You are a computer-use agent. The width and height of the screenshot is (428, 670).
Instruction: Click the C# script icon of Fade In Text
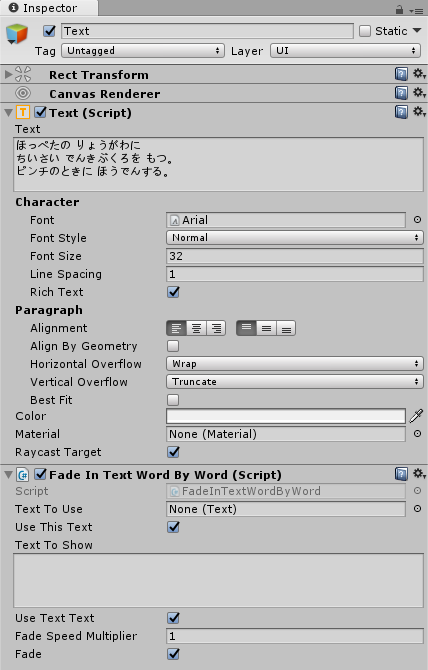(23, 474)
